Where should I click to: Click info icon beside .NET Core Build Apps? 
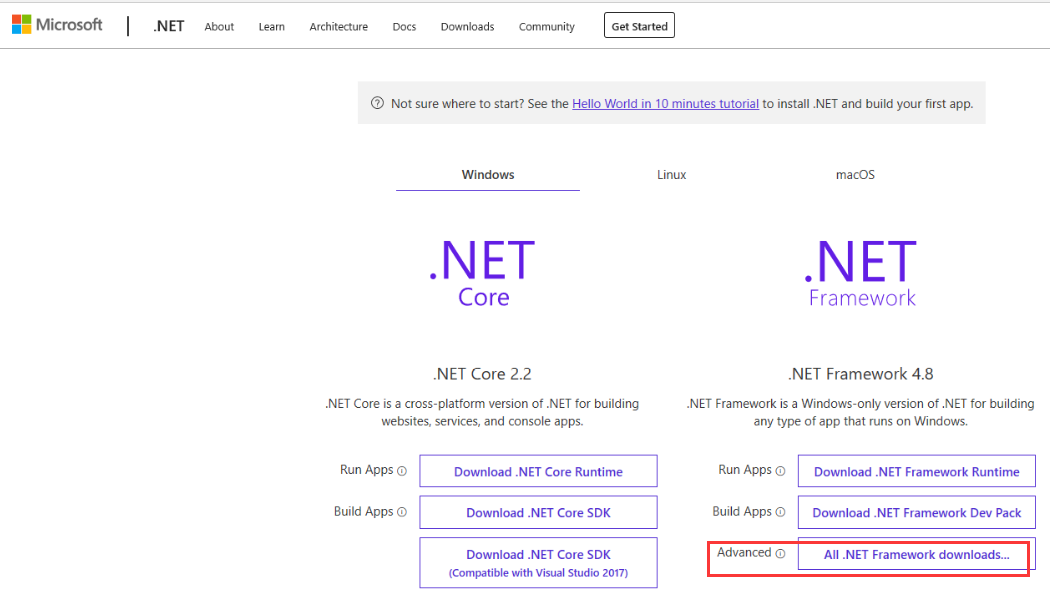tap(402, 512)
